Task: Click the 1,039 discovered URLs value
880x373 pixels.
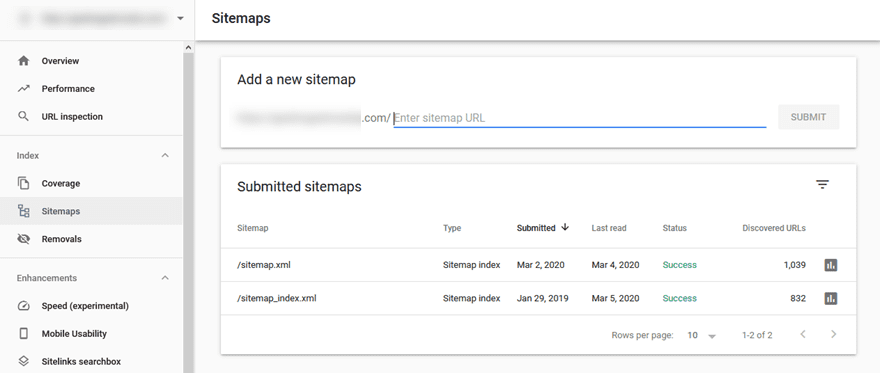Action: (795, 265)
